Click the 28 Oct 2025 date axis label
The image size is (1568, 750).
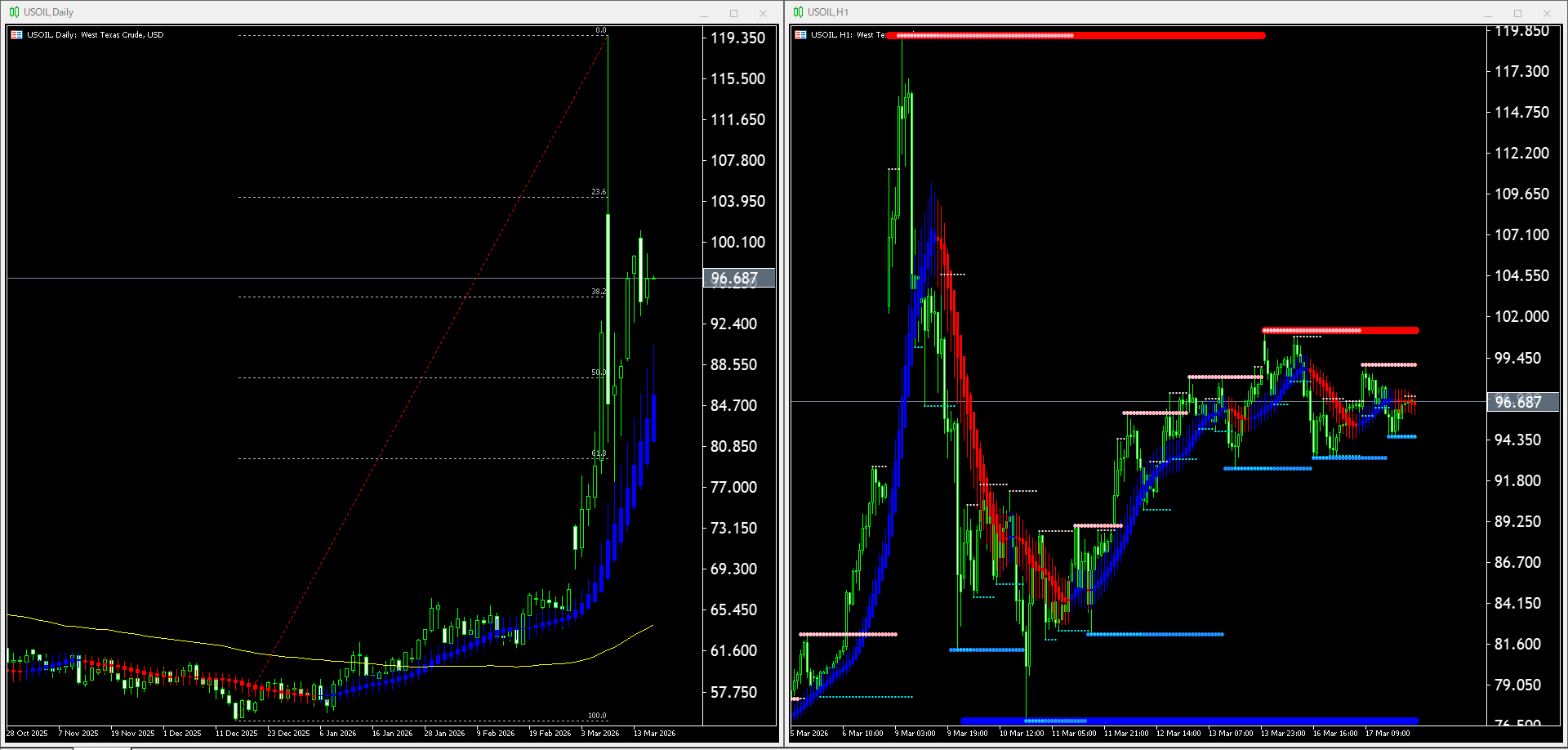click(x=26, y=733)
